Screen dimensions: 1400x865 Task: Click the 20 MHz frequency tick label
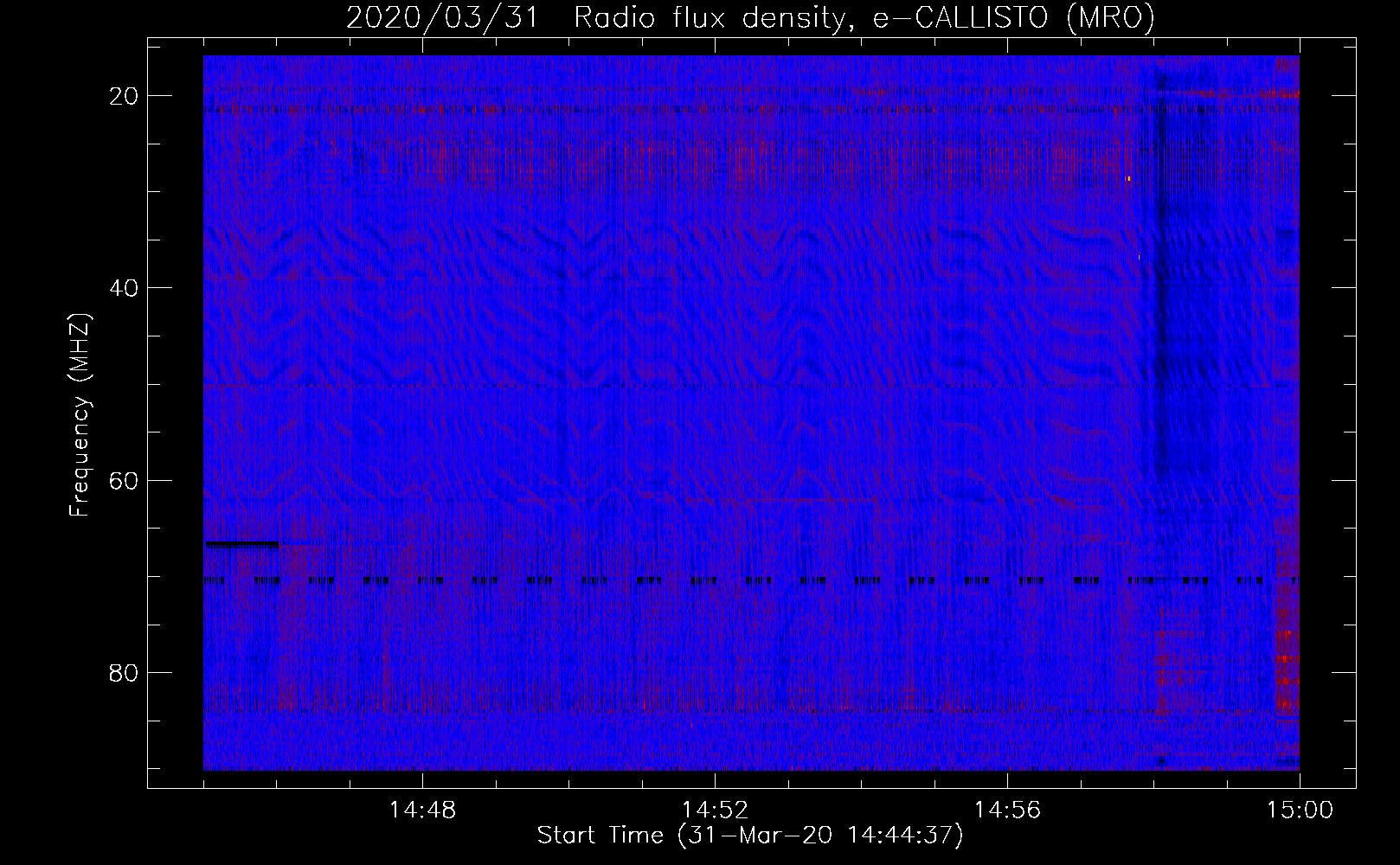pyautogui.click(x=125, y=96)
